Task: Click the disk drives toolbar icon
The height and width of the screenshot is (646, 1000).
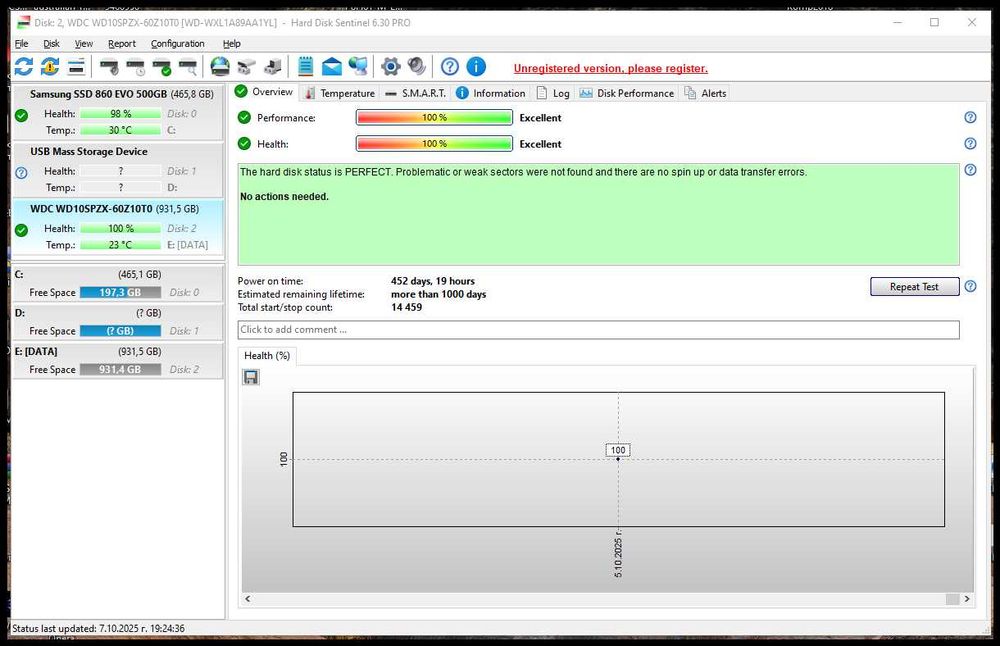Action: coord(246,66)
